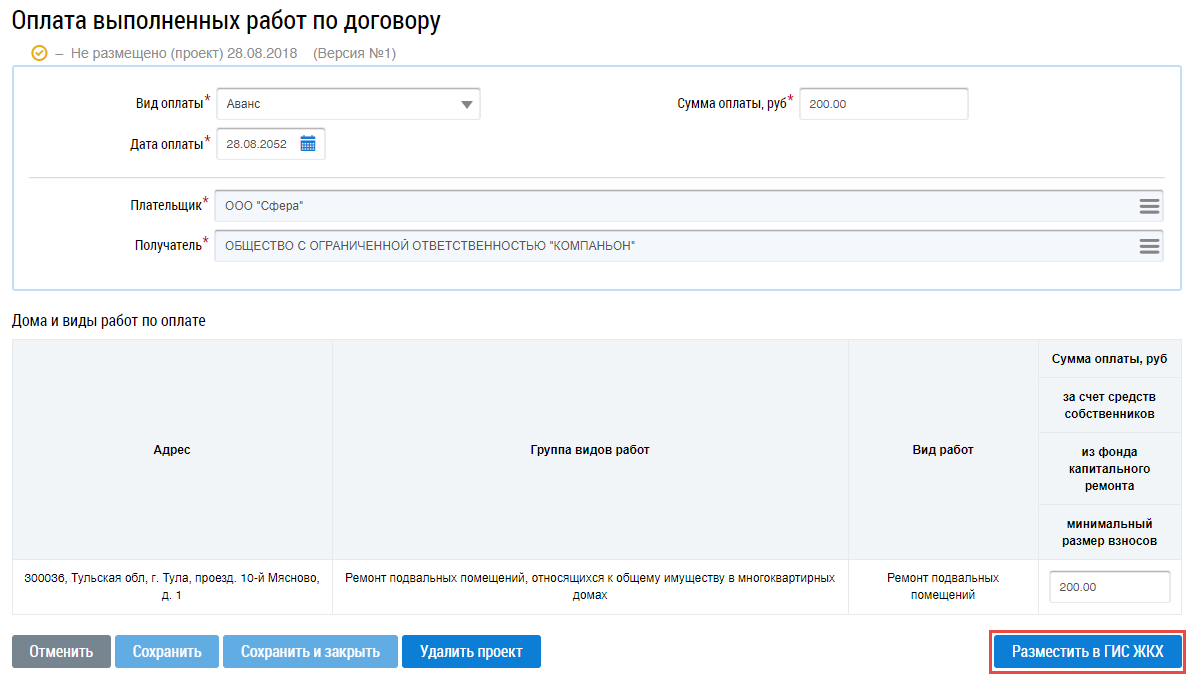
Task: Click the Сумма оплаты input field
Action: click(883, 104)
